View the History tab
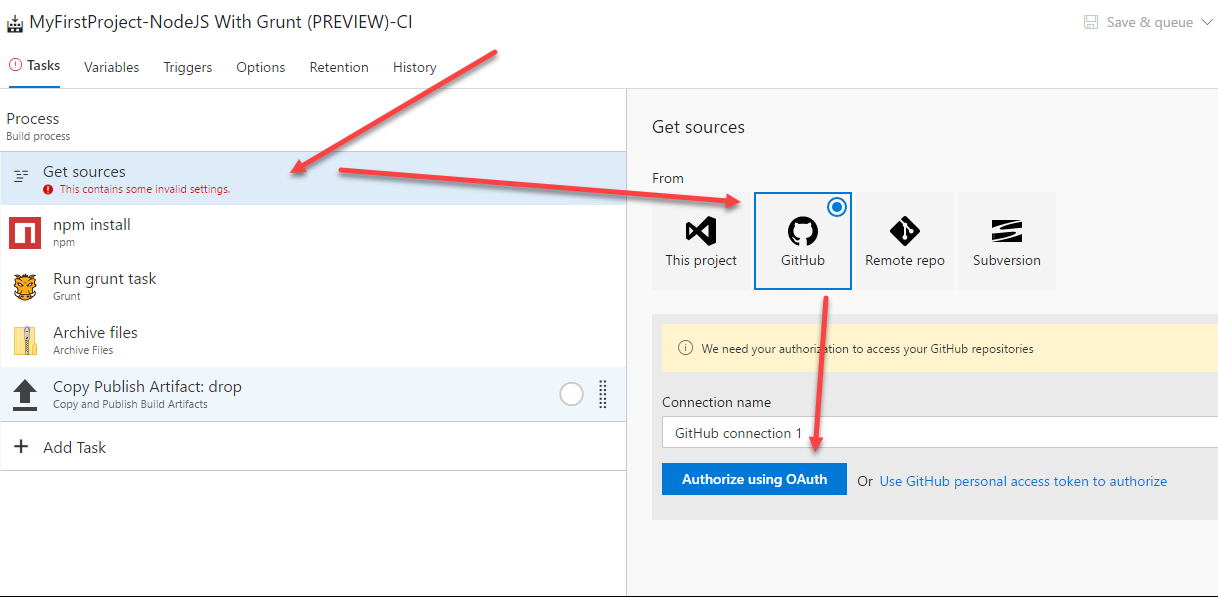The image size is (1218, 597). tap(415, 67)
